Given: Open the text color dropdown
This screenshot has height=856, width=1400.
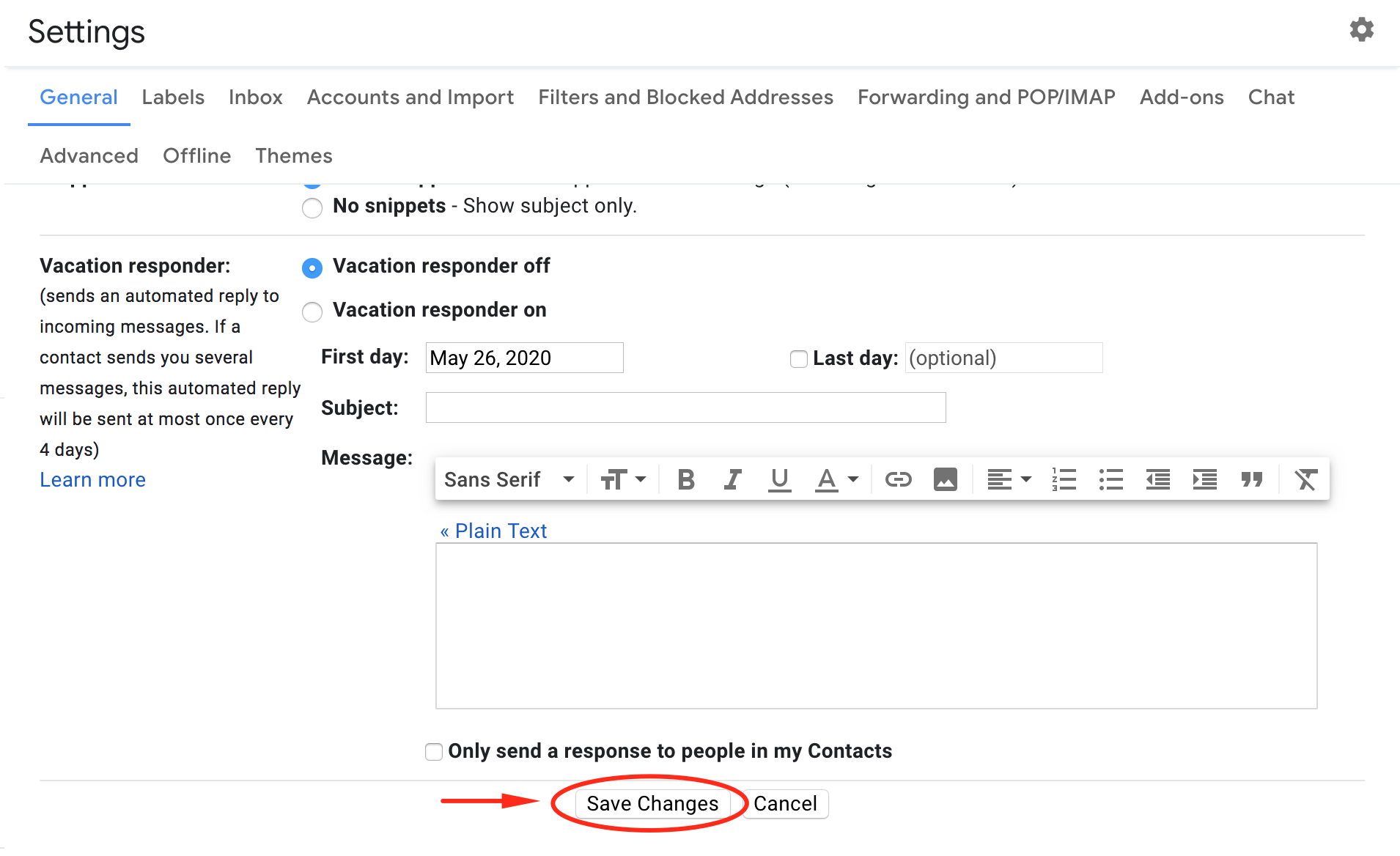Looking at the screenshot, I should [x=836, y=479].
